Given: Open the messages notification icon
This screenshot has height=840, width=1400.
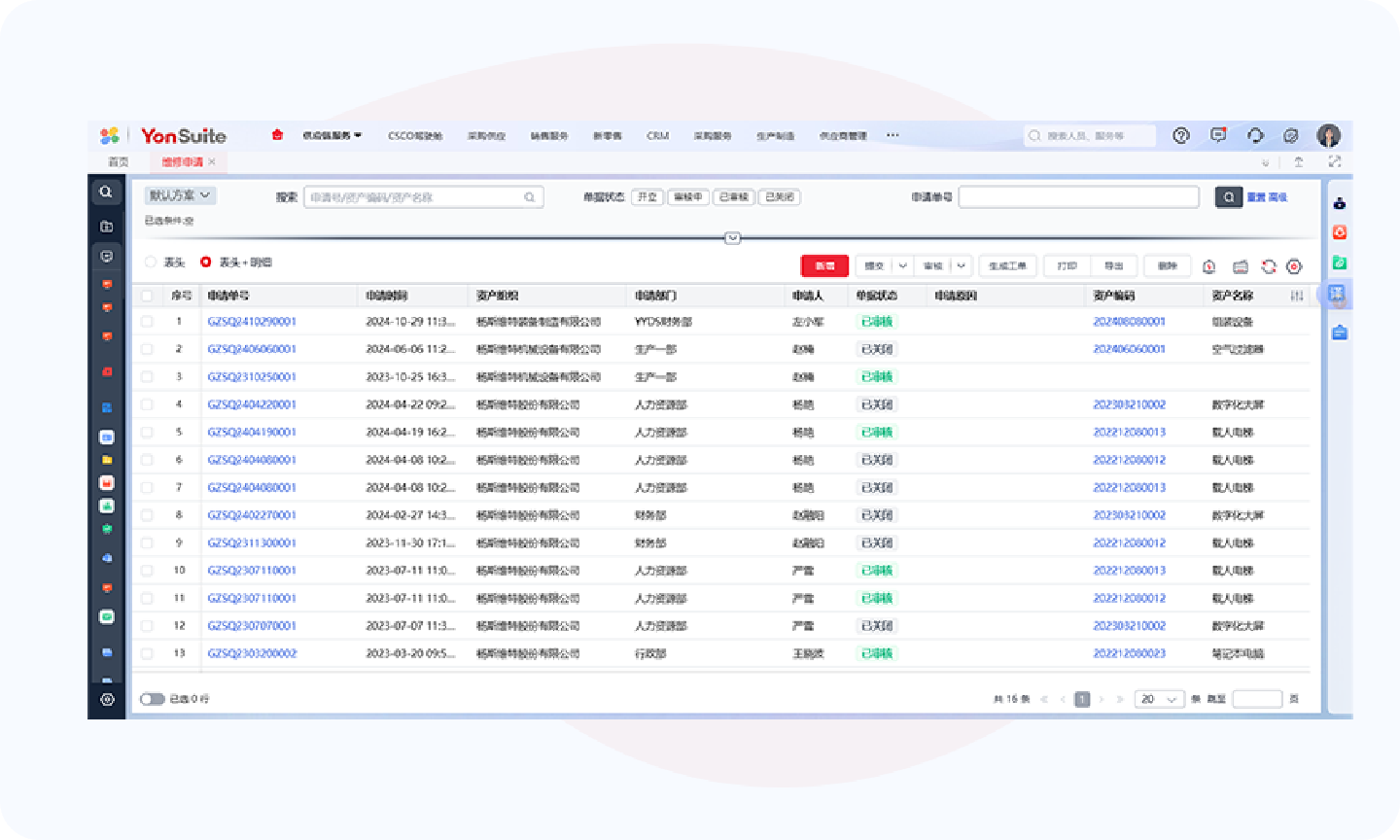Looking at the screenshot, I should tap(1218, 136).
